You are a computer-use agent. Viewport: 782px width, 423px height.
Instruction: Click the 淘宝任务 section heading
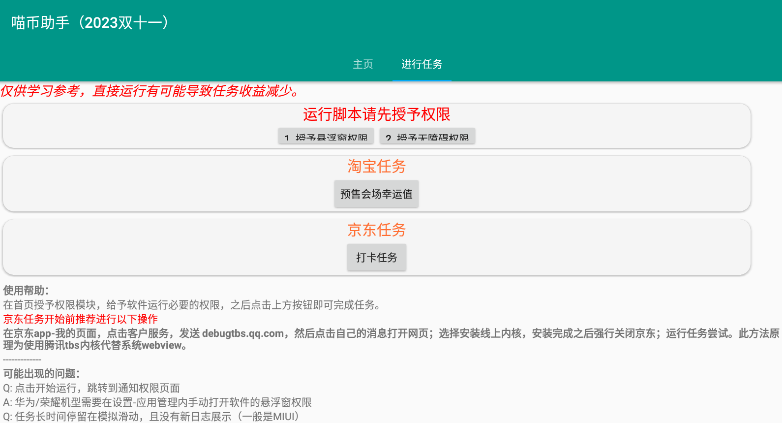pyautogui.click(x=376, y=166)
